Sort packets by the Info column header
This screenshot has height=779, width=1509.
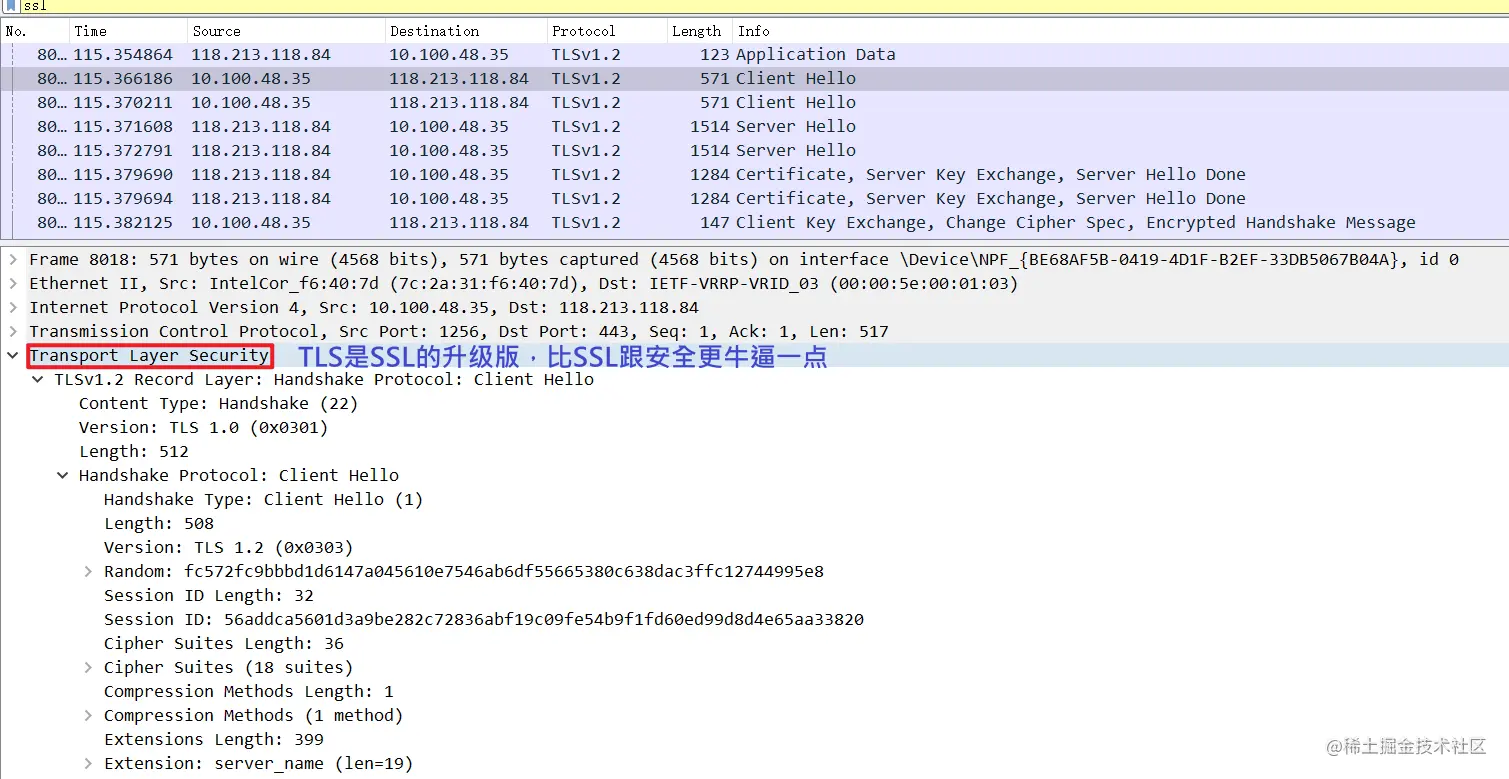coord(1120,31)
